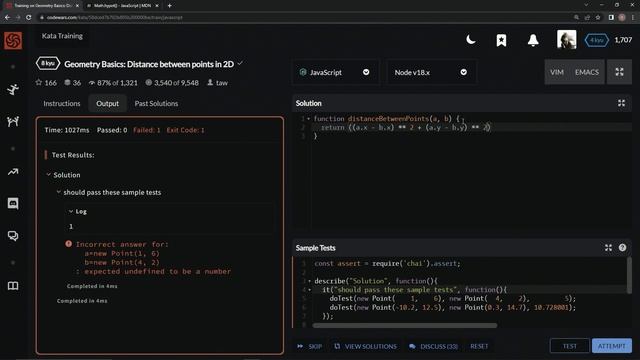Click the 'Failed: 1' result text
640x360 pixels.
147,130
